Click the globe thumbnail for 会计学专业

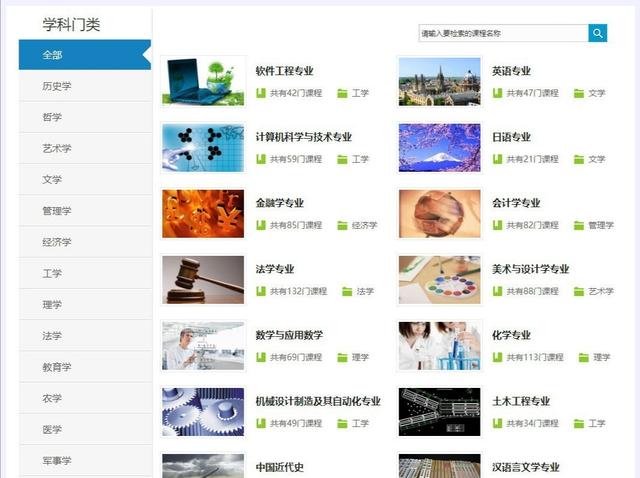click(440, 213)
